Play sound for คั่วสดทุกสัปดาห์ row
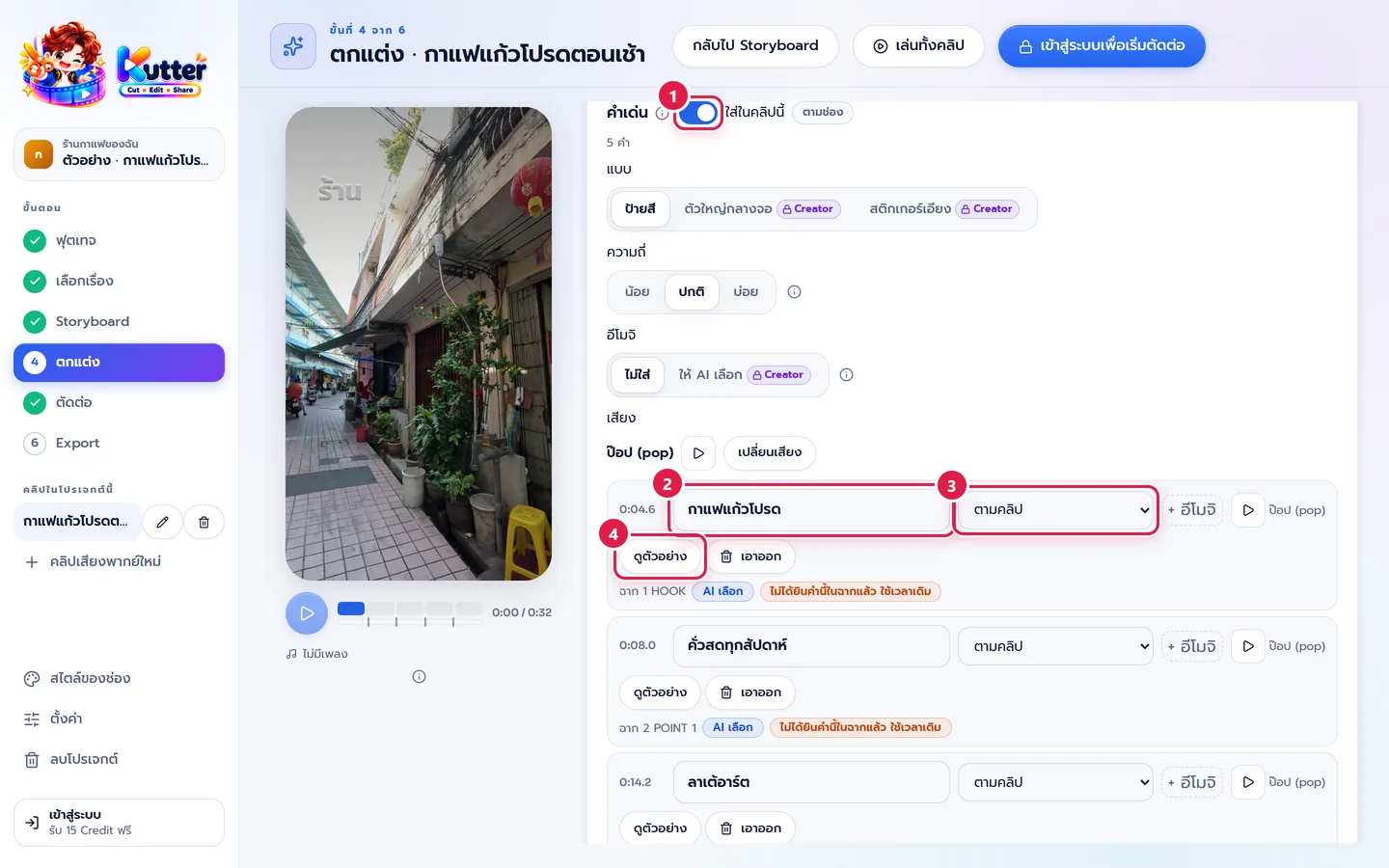 click(x=1248, y=646)
